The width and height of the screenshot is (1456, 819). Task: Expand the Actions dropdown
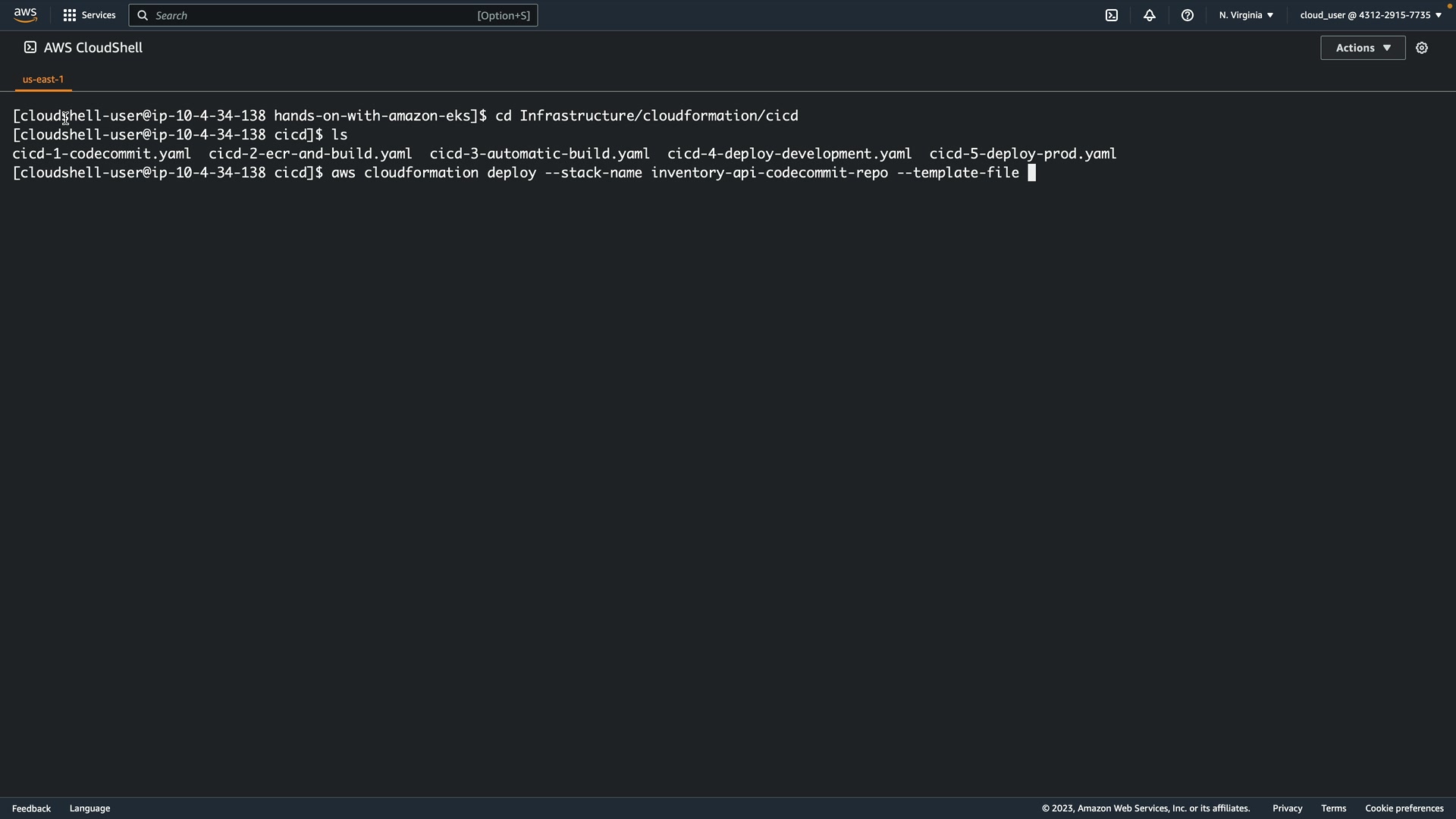point(1362,48)
